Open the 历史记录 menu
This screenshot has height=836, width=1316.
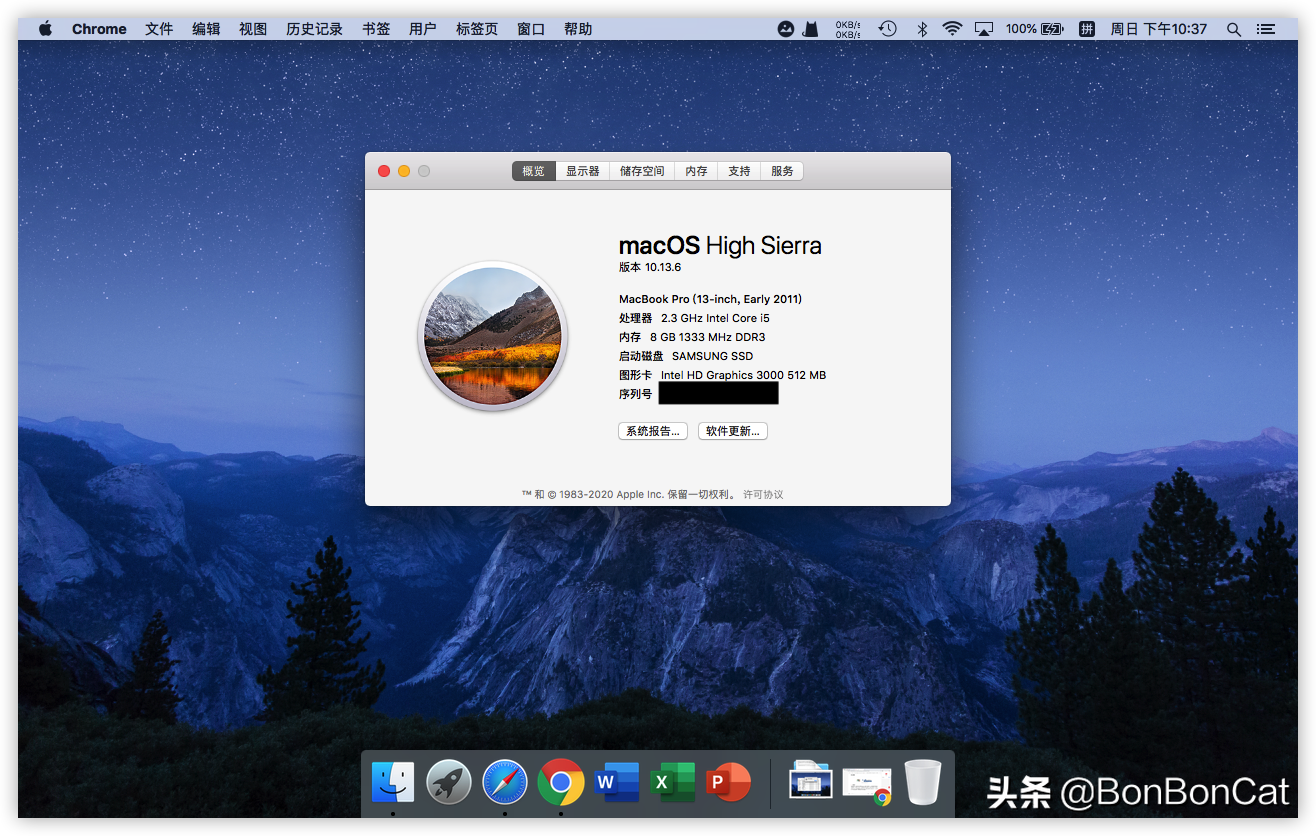point(314,29)
